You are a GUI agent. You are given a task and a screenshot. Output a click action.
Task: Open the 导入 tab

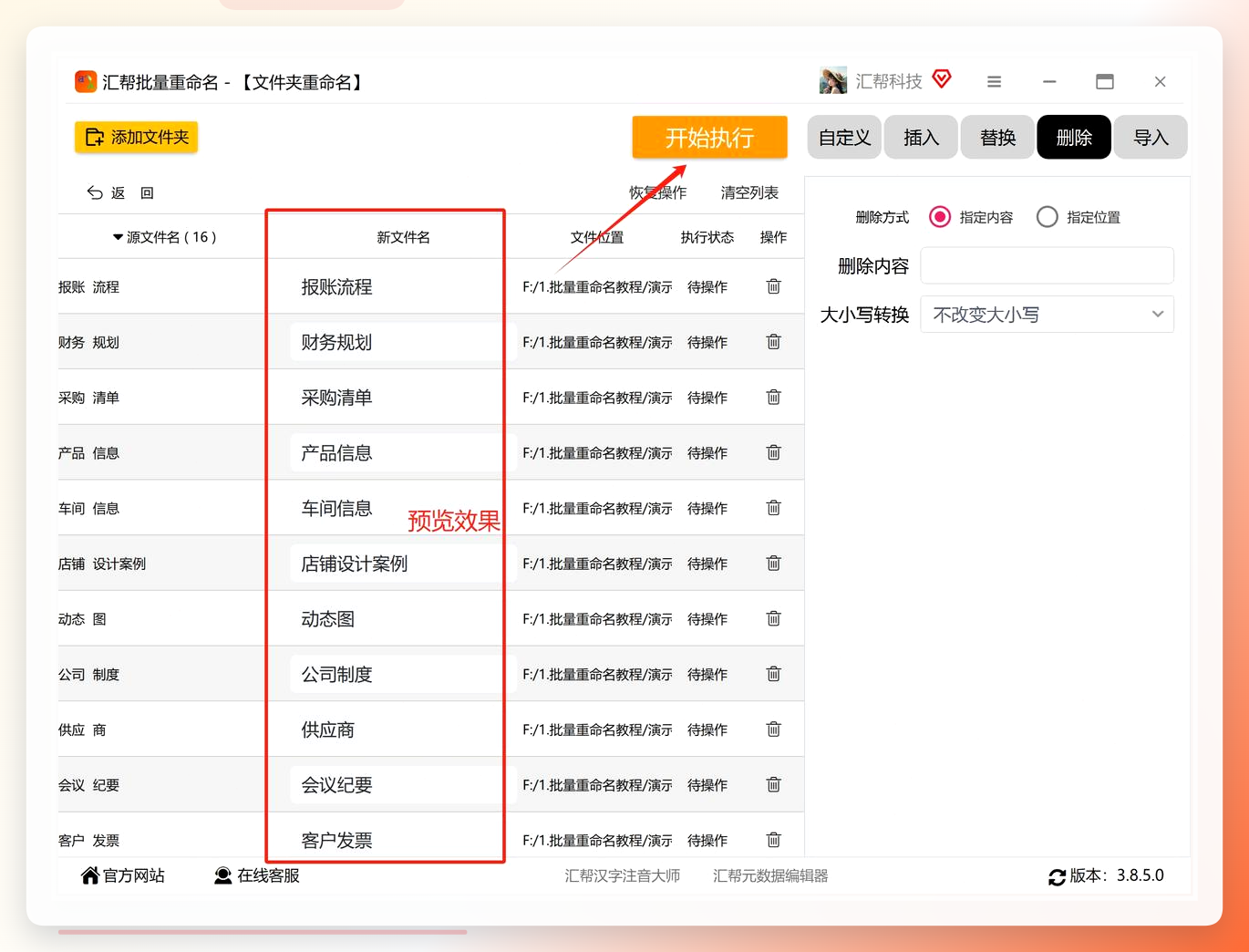(x=1151, y=138)
